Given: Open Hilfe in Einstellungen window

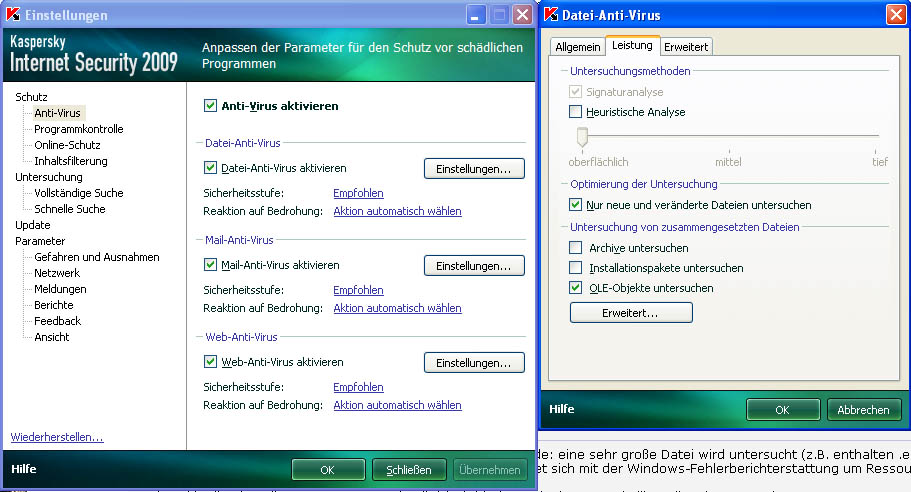Looking at the screenshot, I should pos(24,469).
